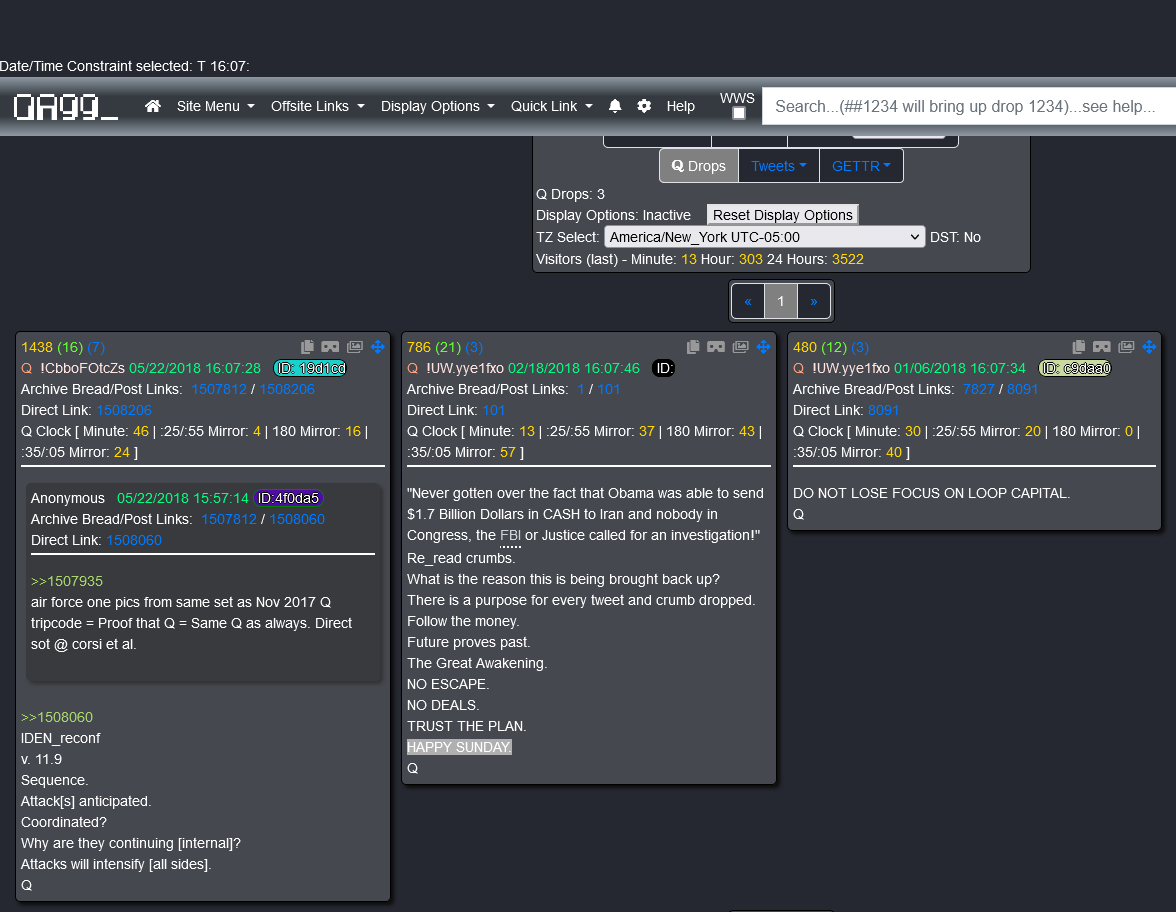Open archive post link 101 on drop 786
1176x912 pixels.
[609, 389]
